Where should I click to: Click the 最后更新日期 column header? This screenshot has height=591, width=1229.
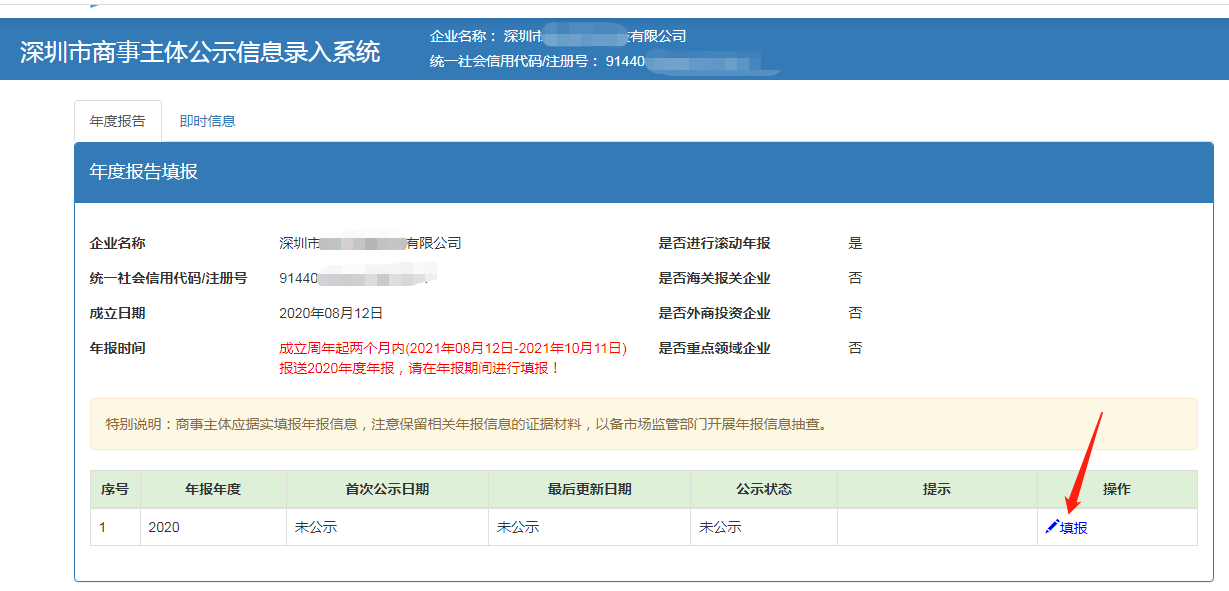click(x=589, y=489)
